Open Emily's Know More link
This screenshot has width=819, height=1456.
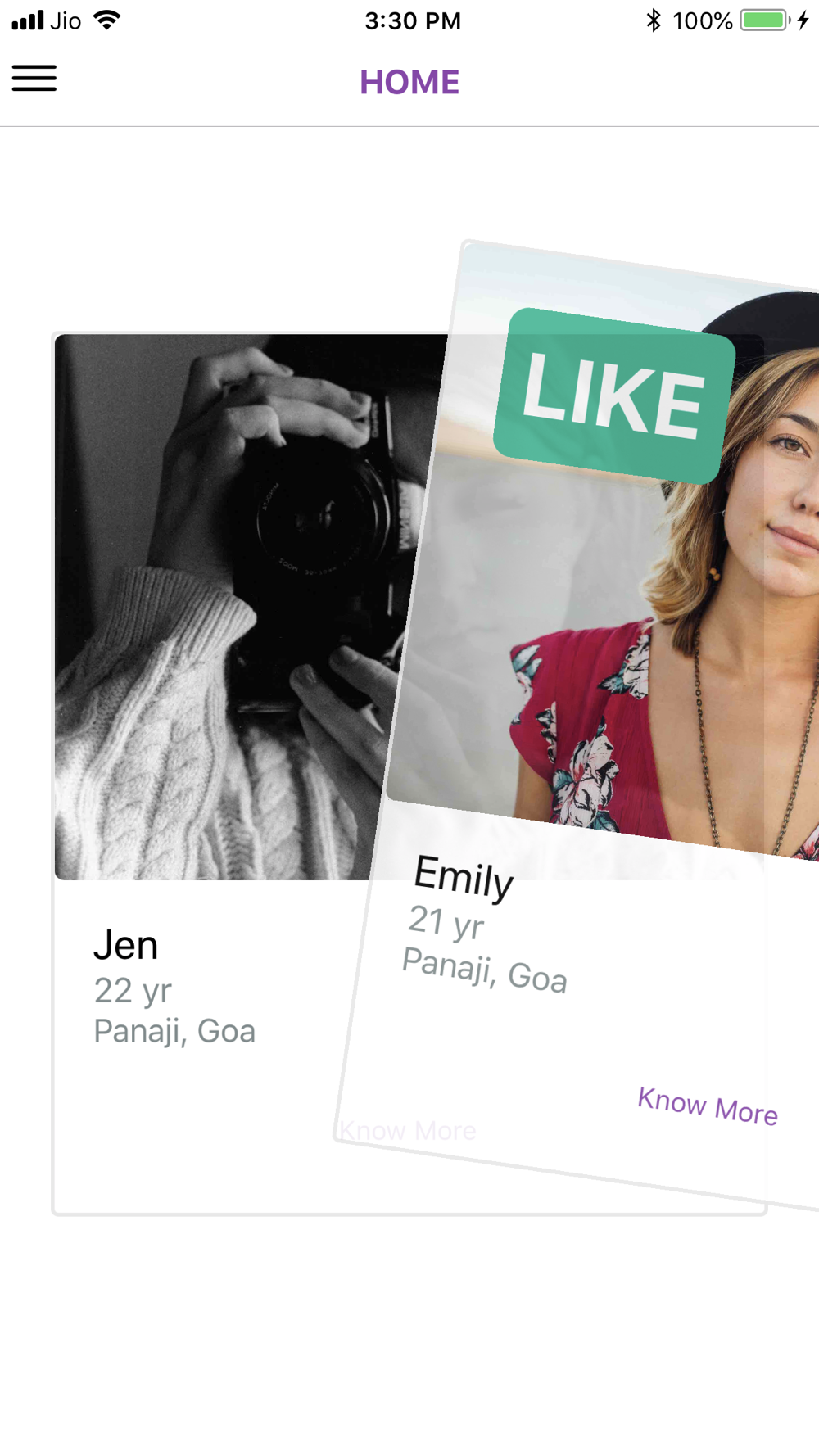click(708, 1106)
